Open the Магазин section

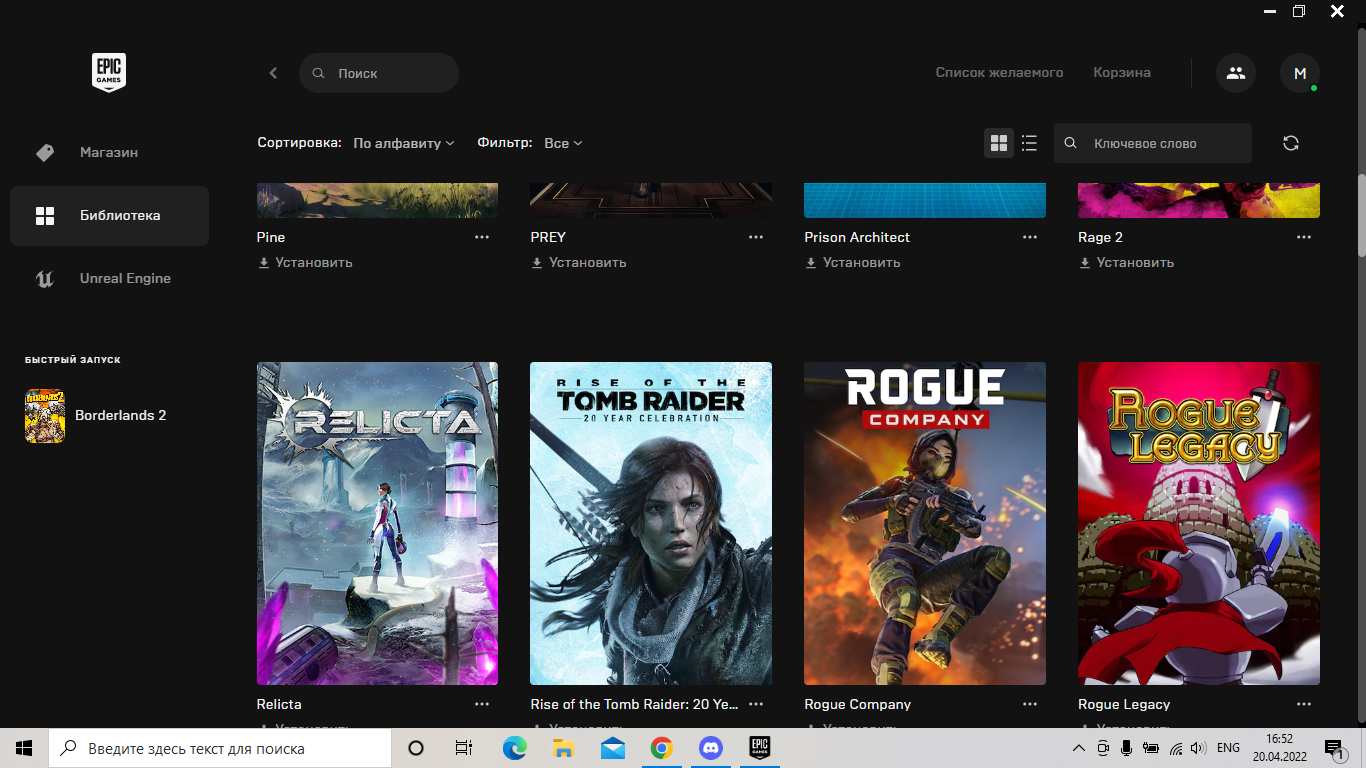tap(109, 153)
